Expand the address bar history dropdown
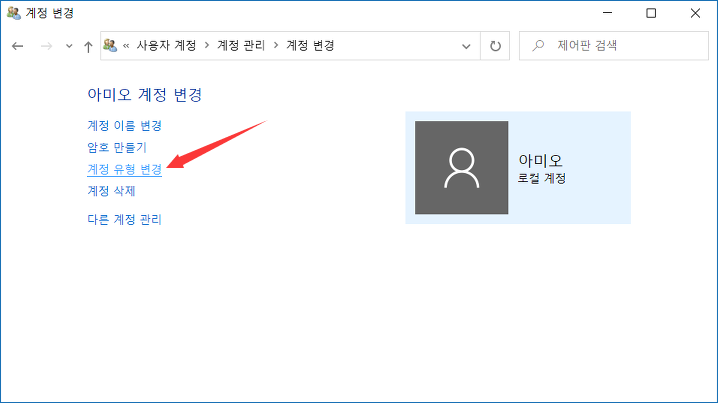The image size is (718, 403). pos(467,46)
